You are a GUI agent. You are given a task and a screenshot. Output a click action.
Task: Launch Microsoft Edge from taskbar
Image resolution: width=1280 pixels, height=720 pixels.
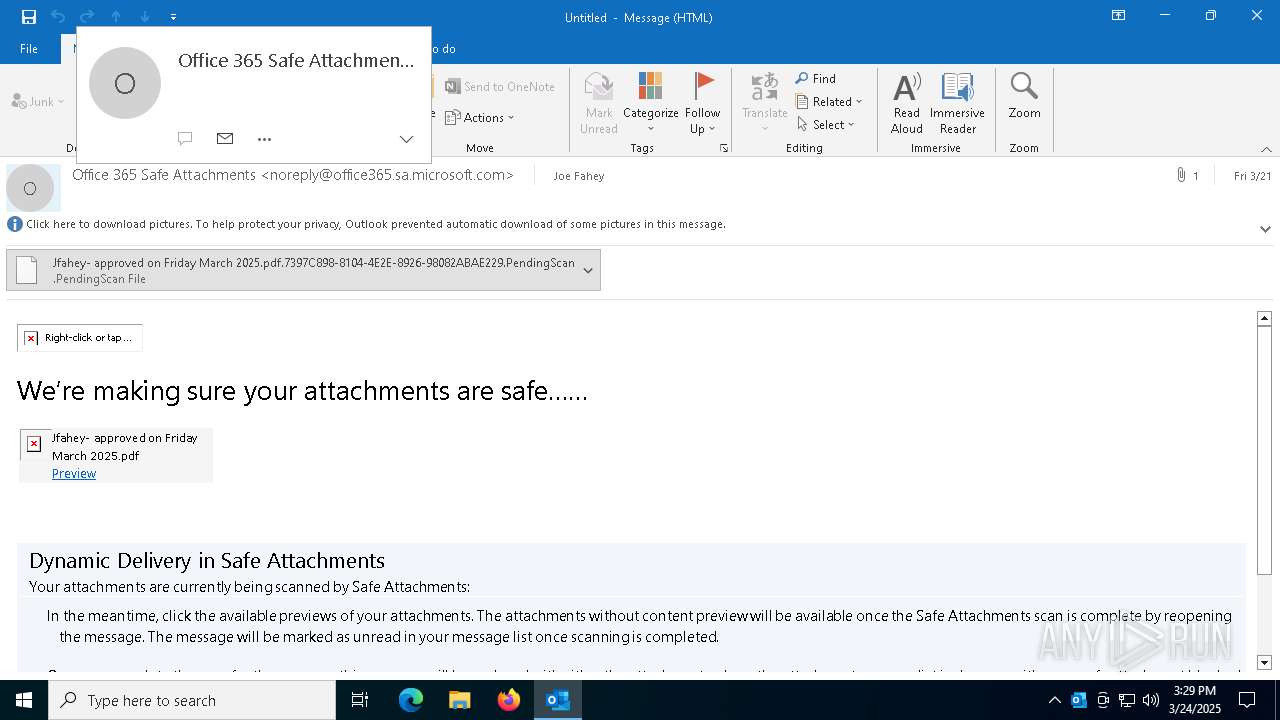pyautogui.click(x=411, y=700)
